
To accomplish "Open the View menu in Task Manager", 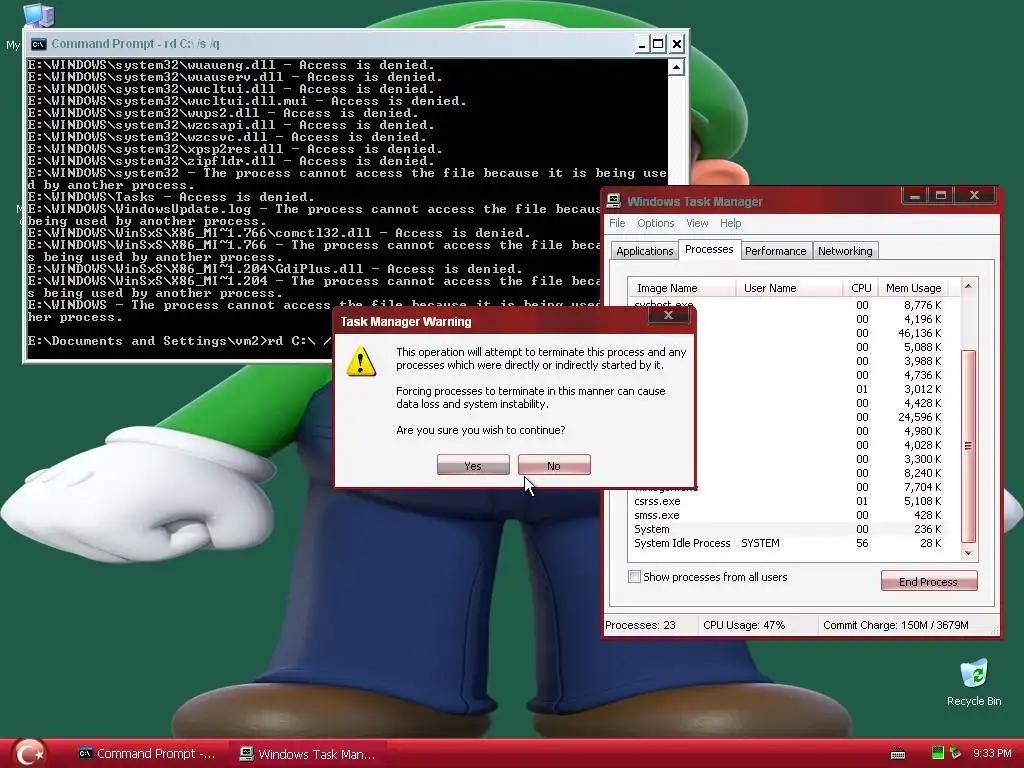I will (697, 223).
